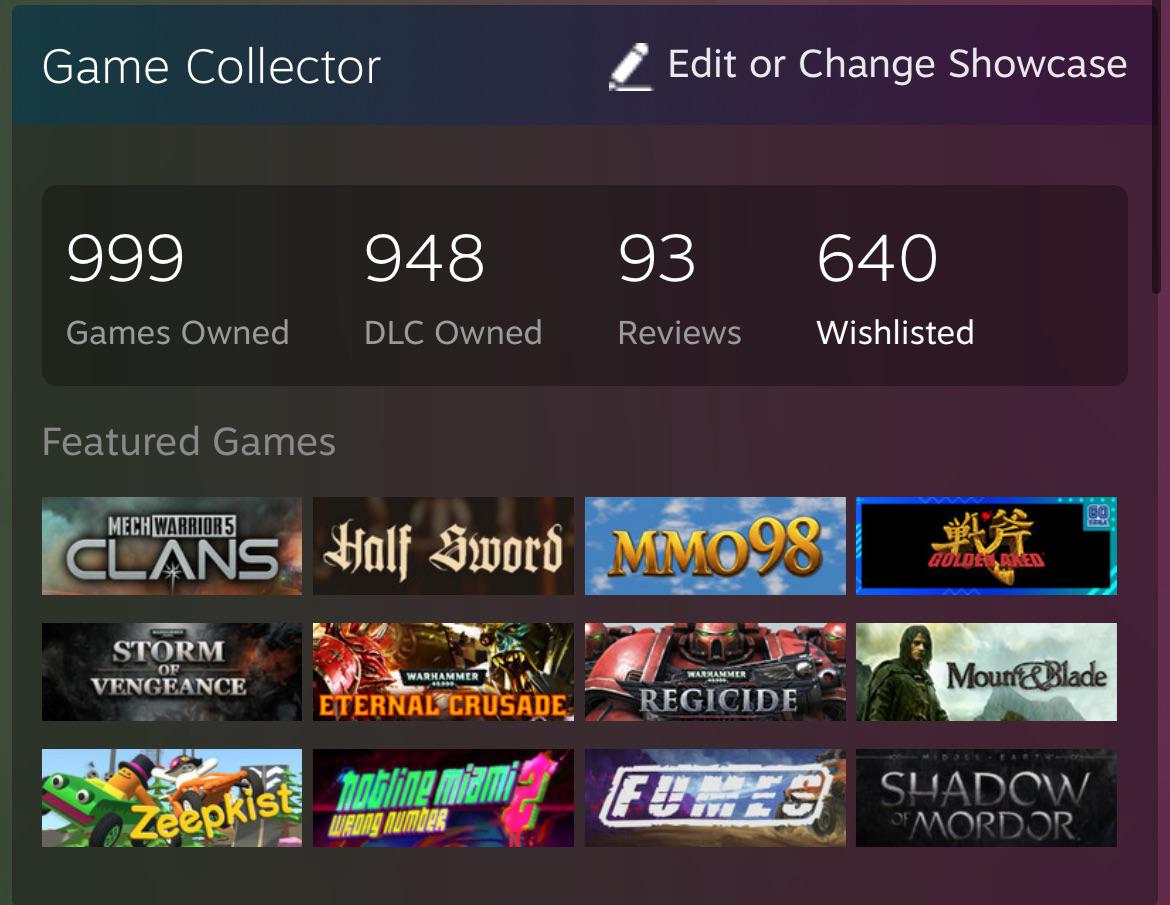
Task: Click Warhammer Eternal Crusade thumbnail
Action: point(443,671)
